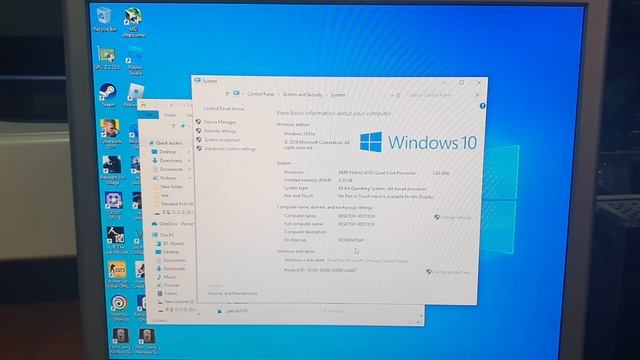Select Quick access in File Explorer tree
Image resolution: width=640 pixels, height=360 pixels.
(169, 143)
